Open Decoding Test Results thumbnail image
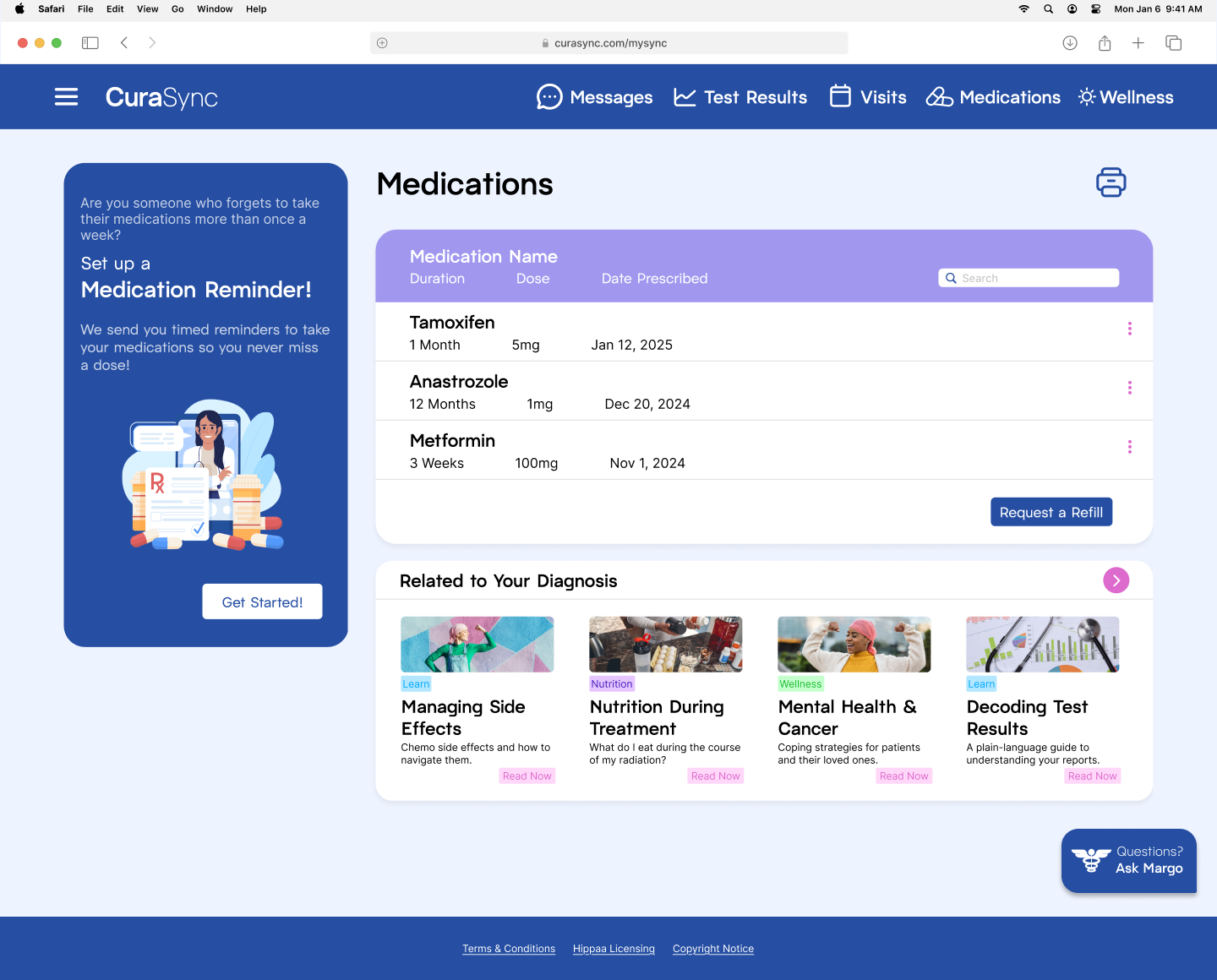This screenshot has width=1217, height=980. point(1043,644)
